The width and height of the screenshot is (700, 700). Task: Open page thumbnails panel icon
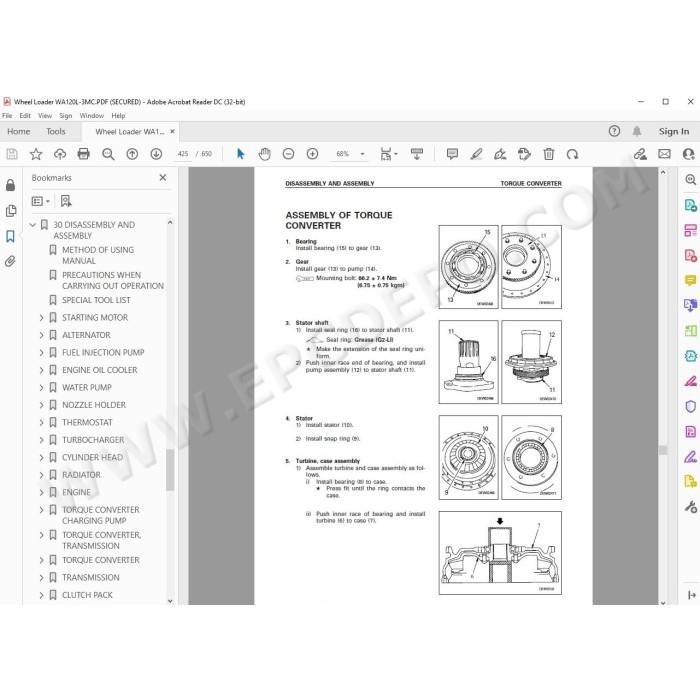tap(11, 211)
